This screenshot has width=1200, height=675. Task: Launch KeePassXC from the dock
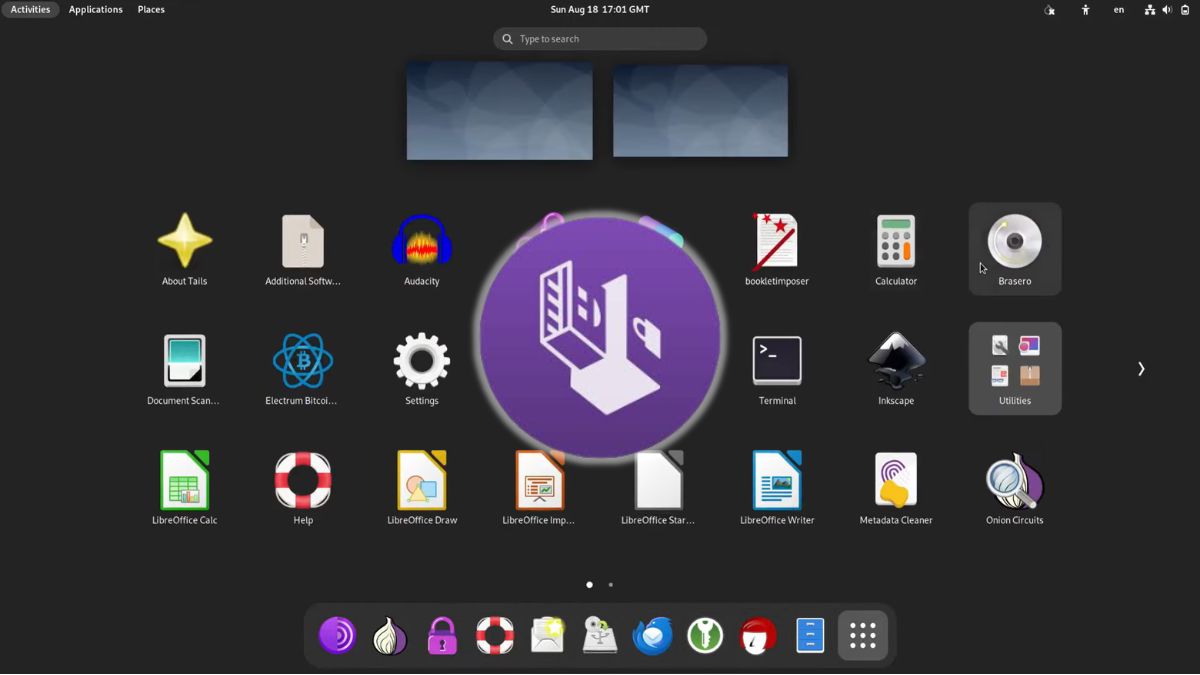(705, 635)
